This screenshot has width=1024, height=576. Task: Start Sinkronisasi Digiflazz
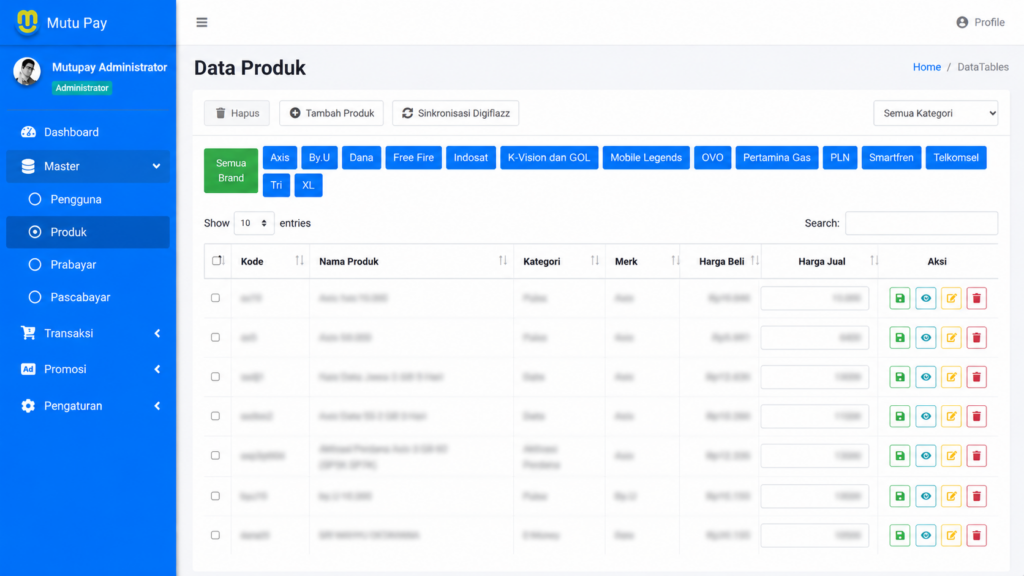pos(455,113)
